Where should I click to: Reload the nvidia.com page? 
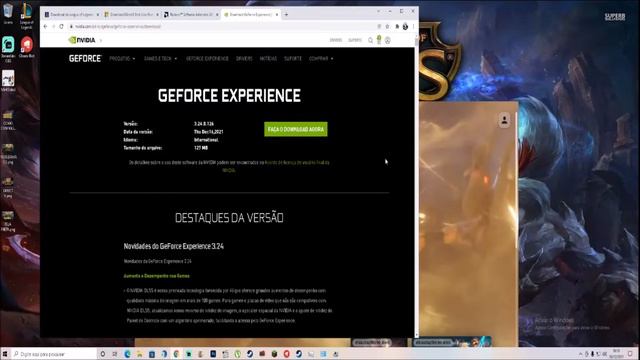coord(62,26)
